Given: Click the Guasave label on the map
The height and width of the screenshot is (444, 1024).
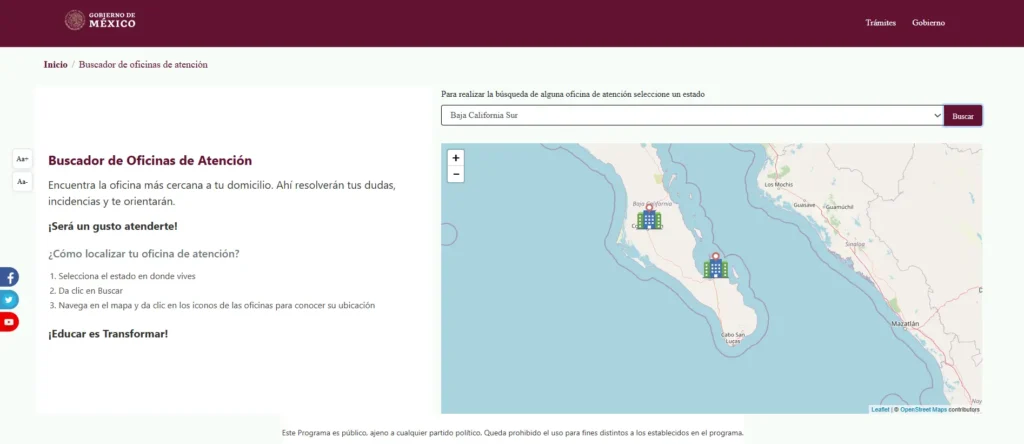Looking at the screenshot, I should point(805,205).
